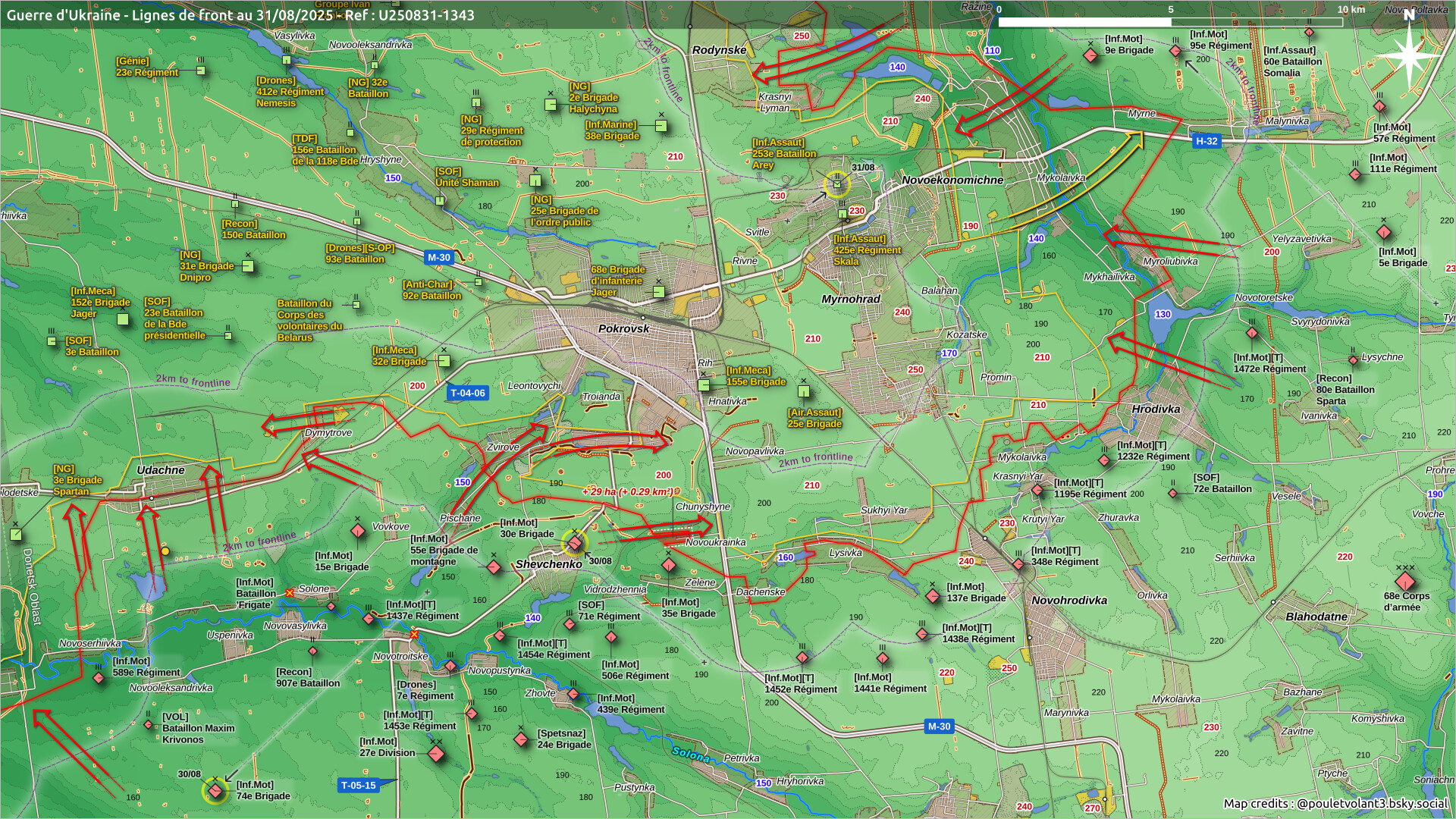Click the Myrnohrad city label

[851, 299]
